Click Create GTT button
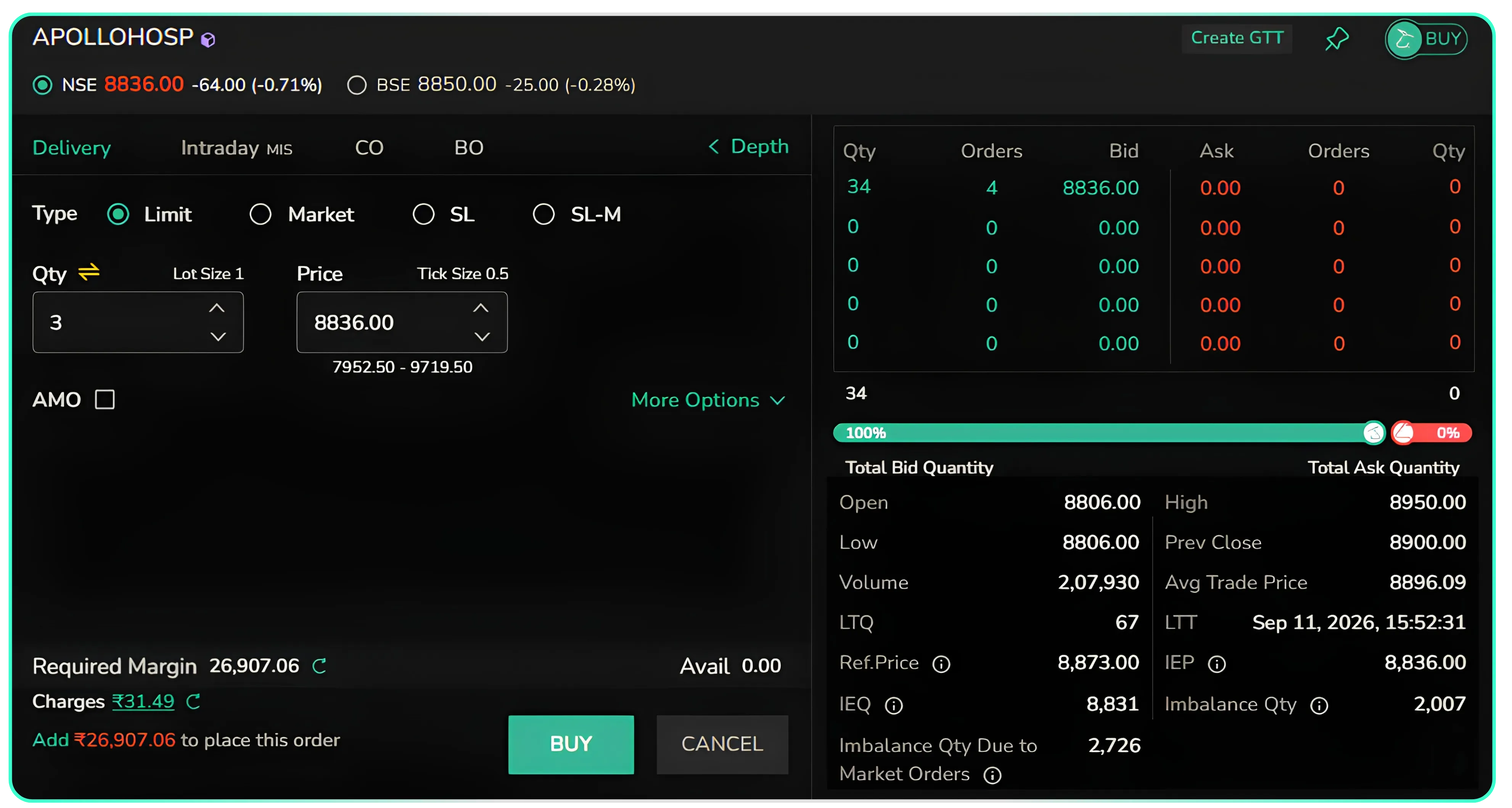The image size is (1512, 808). (x=1237, y=38)
